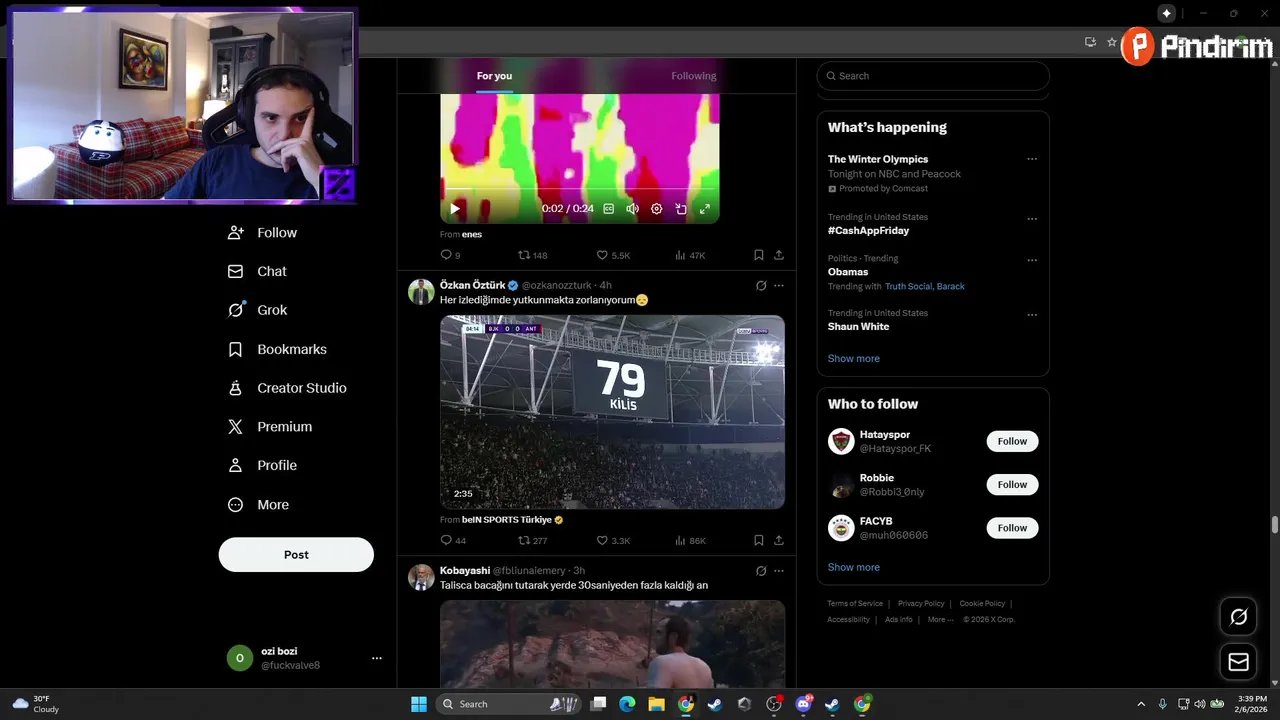Click the Post button
The width and height of the screenshot is (1280, 720).
(296, 555)
